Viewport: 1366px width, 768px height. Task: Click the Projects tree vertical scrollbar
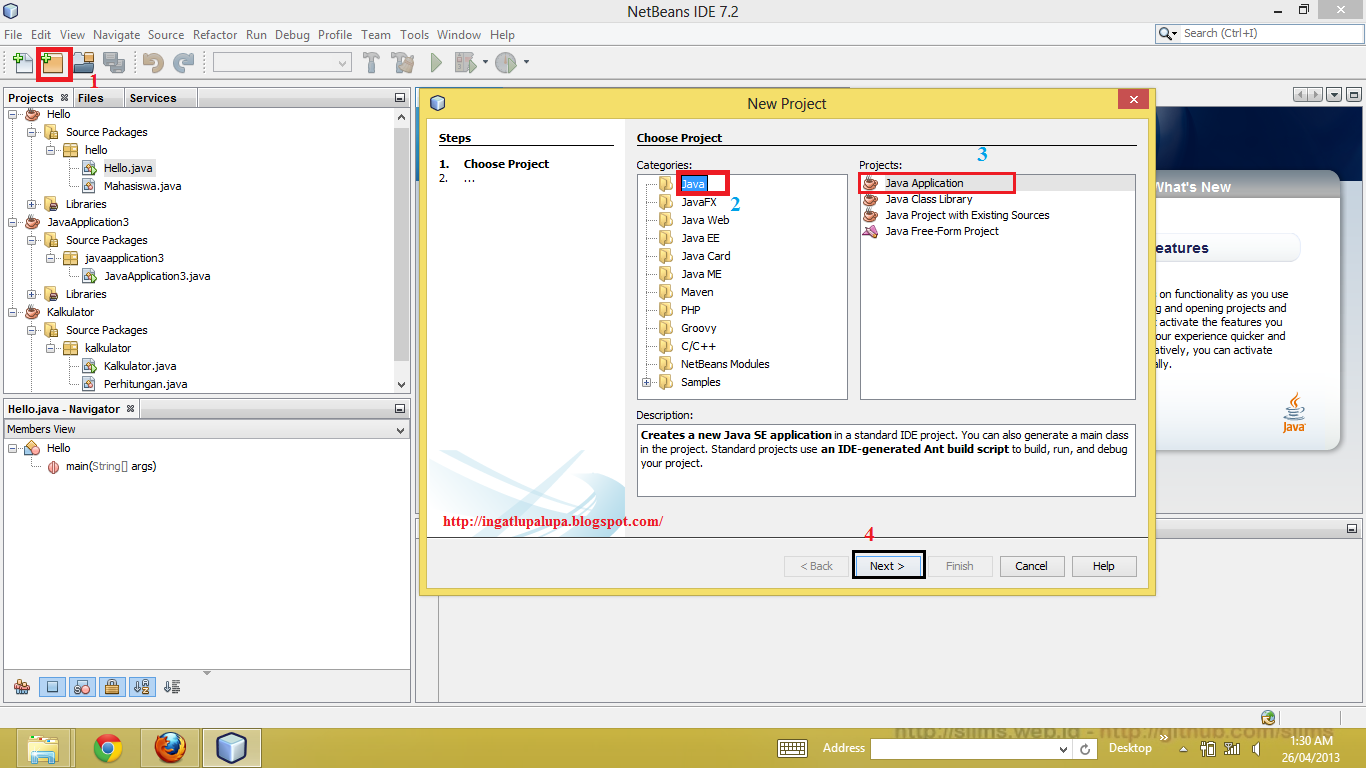402,250
